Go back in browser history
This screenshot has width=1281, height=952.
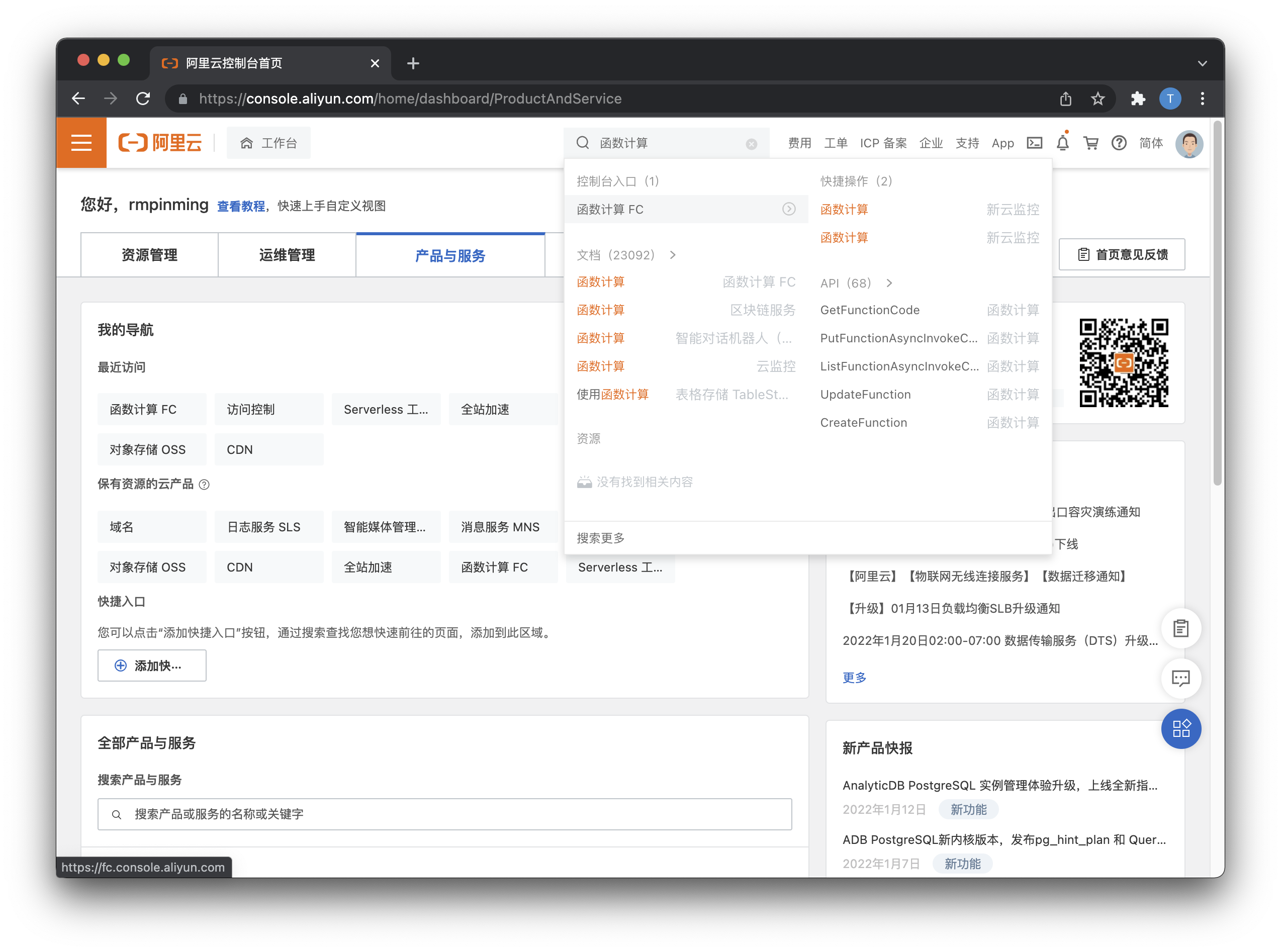(x=78, y=99)
